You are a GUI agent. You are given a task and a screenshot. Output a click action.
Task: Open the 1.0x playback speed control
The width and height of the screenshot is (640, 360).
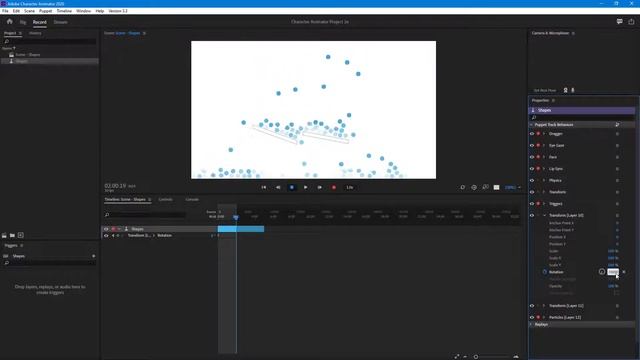(x=350, y=187)
